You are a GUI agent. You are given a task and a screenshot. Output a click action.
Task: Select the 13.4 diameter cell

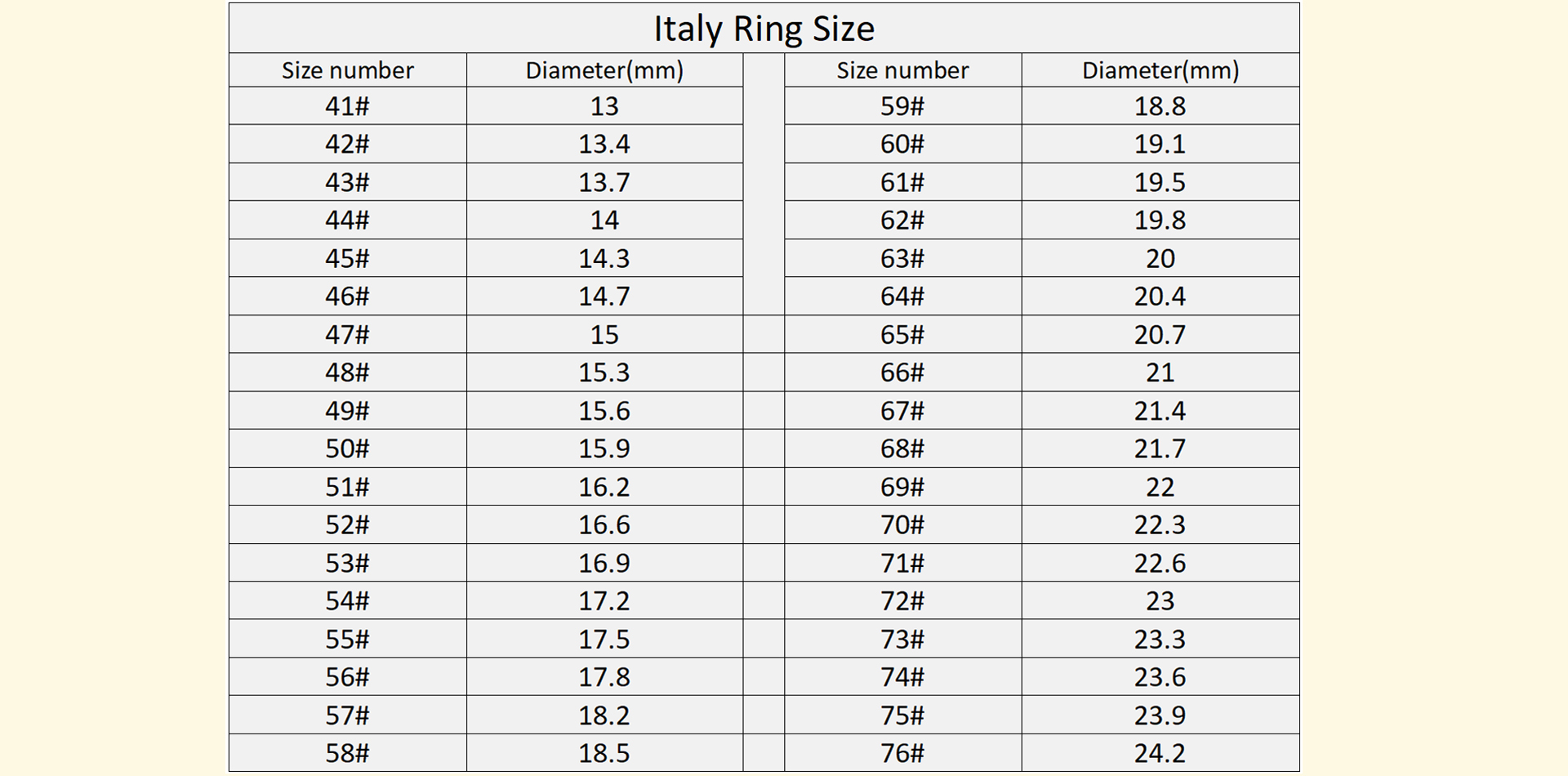[x=604, y=145]
